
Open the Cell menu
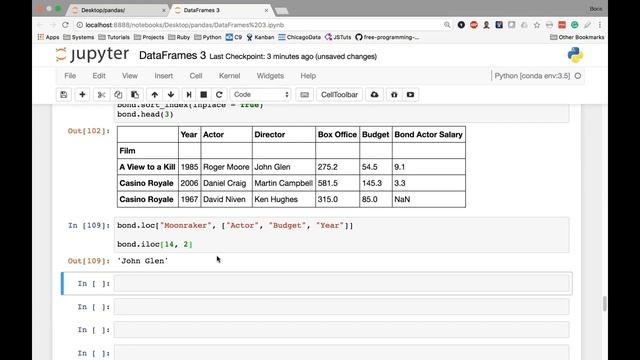point(196,76)
